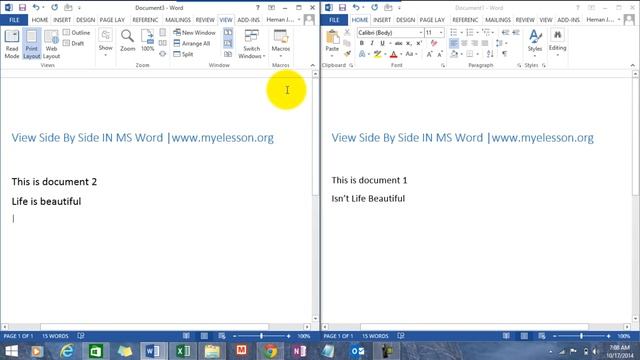
Task: Open the Zoom dialog magnifier in Document3
Action: [127, 41]
